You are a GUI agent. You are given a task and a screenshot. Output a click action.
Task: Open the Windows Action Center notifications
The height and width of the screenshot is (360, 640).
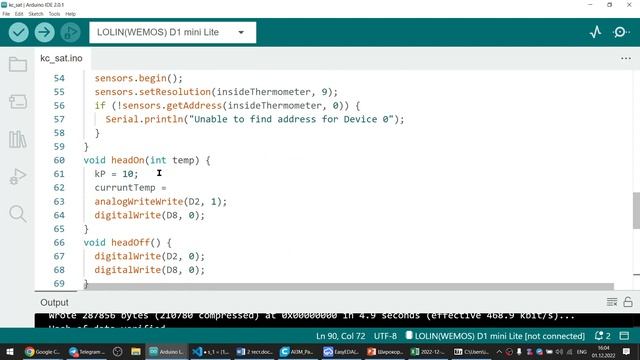pos(627,351)
